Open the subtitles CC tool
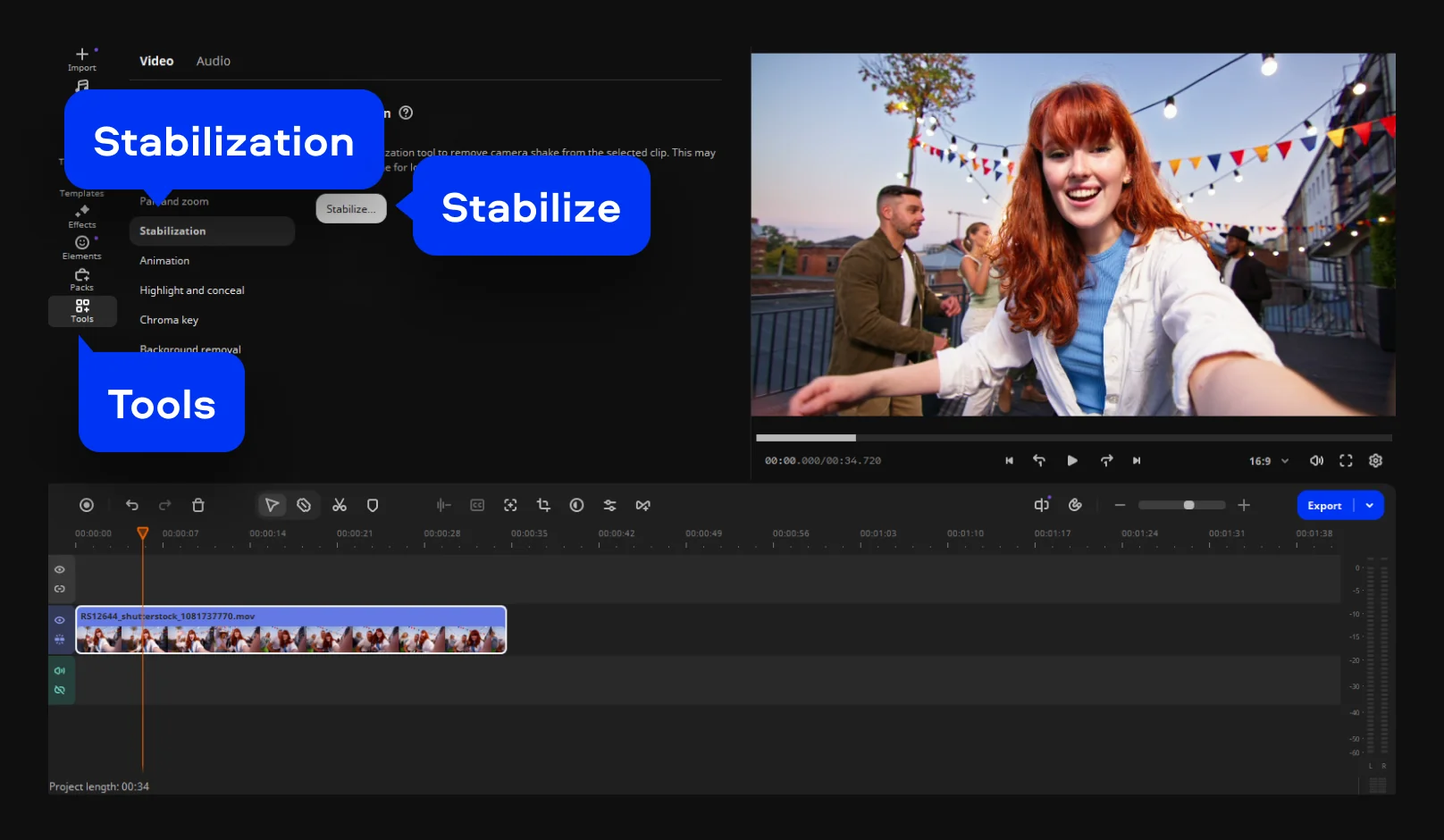This screenshot has width=1444, height=840. coord(477,505)
